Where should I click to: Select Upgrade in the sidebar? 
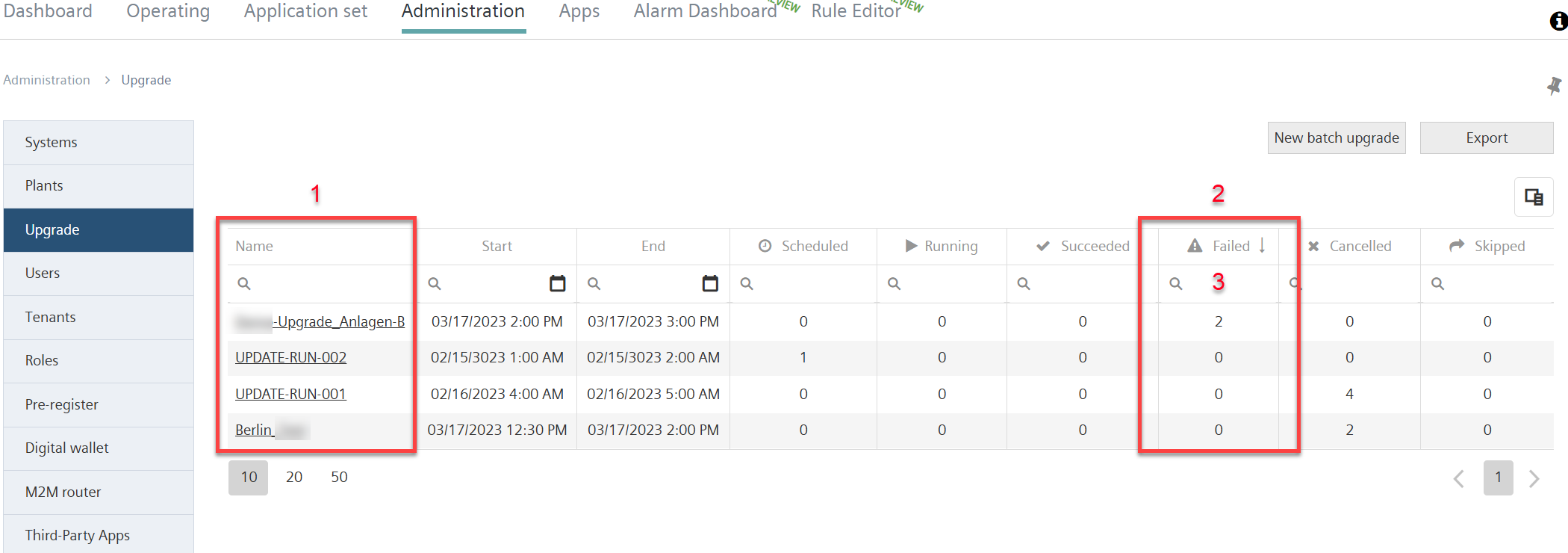pyautogui.click(x=99, y=230)
